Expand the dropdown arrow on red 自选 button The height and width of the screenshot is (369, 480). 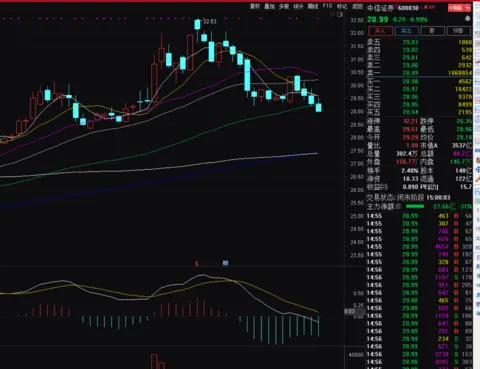tap(468, 8)
